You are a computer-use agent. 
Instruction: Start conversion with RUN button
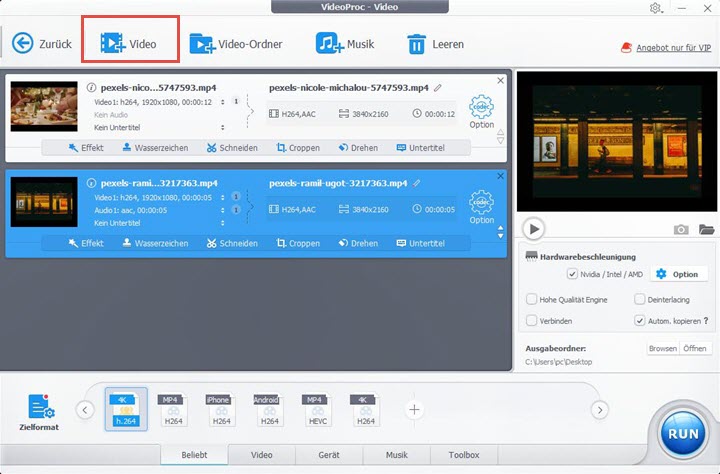click(x=683, y=434)
